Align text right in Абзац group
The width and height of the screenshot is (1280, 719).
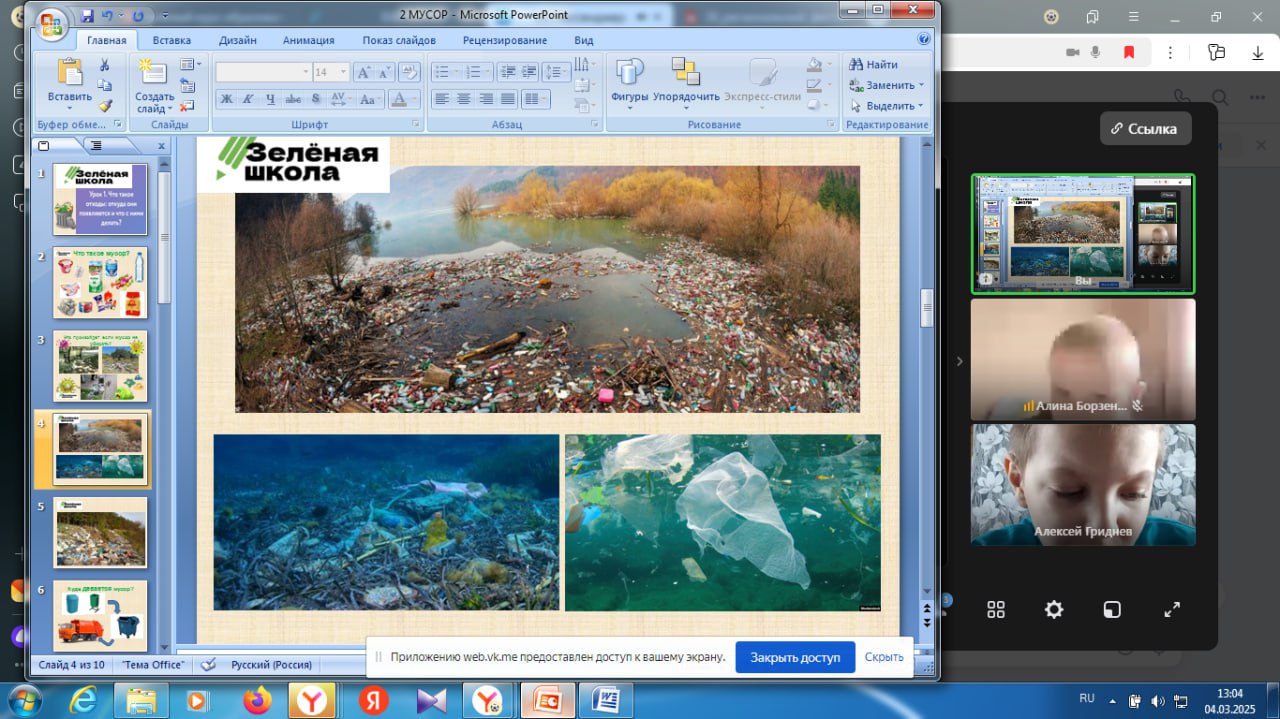(486, 99)
